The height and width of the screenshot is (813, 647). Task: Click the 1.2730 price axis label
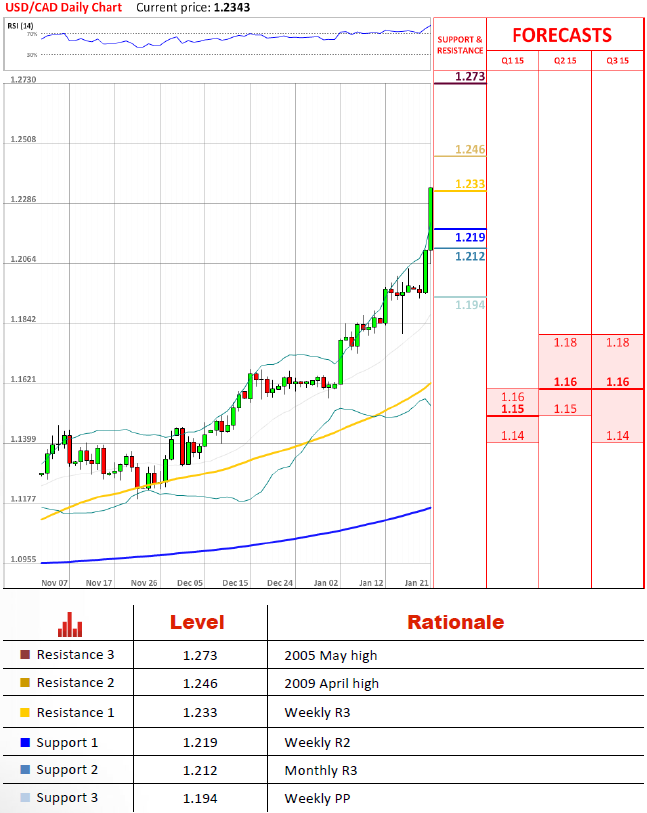tap(23, 79)
